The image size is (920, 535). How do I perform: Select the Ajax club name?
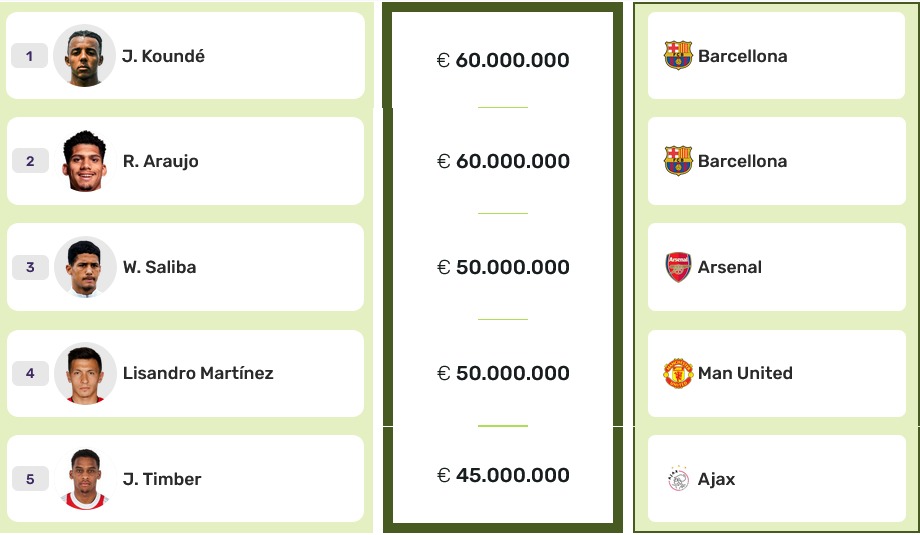[716, 479]
